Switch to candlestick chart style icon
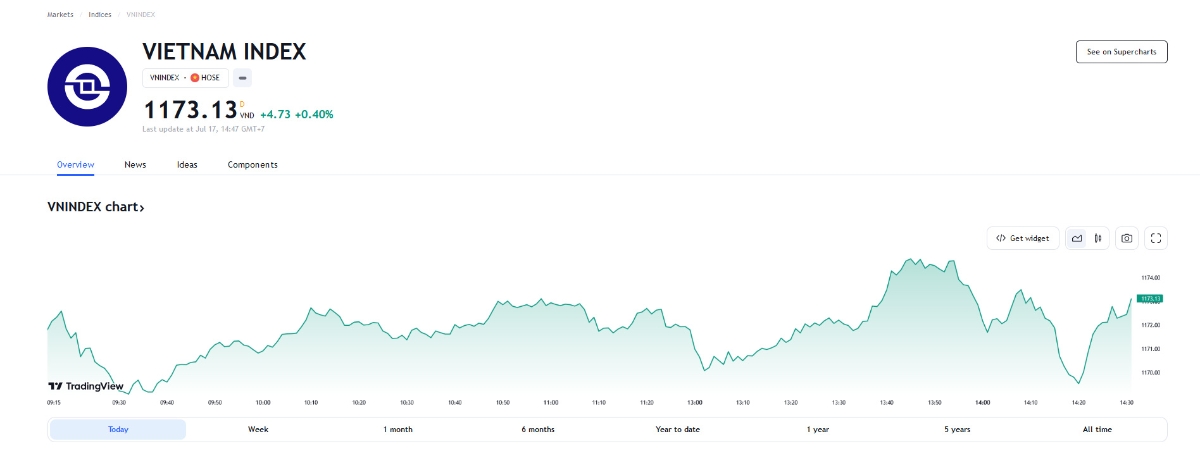Viewport: 1200px width, 458px height. pyautogui.click(x=1098, y=238)
